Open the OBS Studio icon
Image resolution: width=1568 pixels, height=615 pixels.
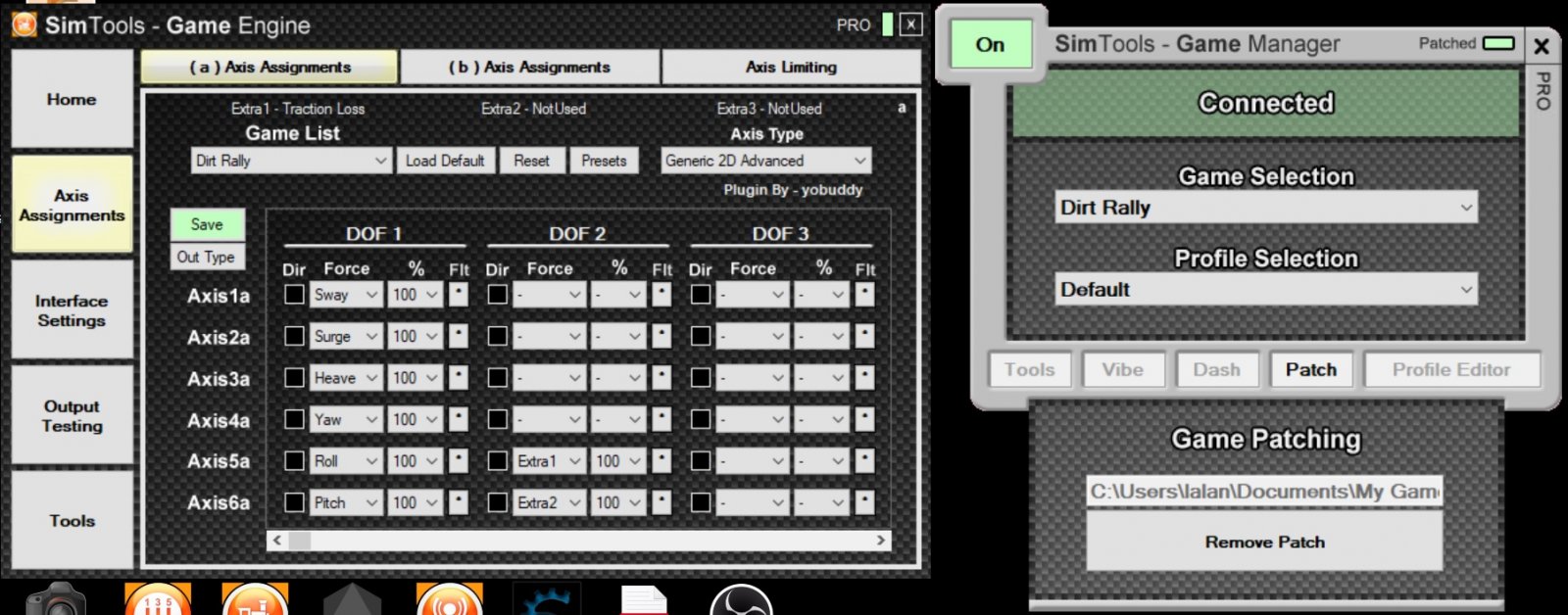pos(741,599)
